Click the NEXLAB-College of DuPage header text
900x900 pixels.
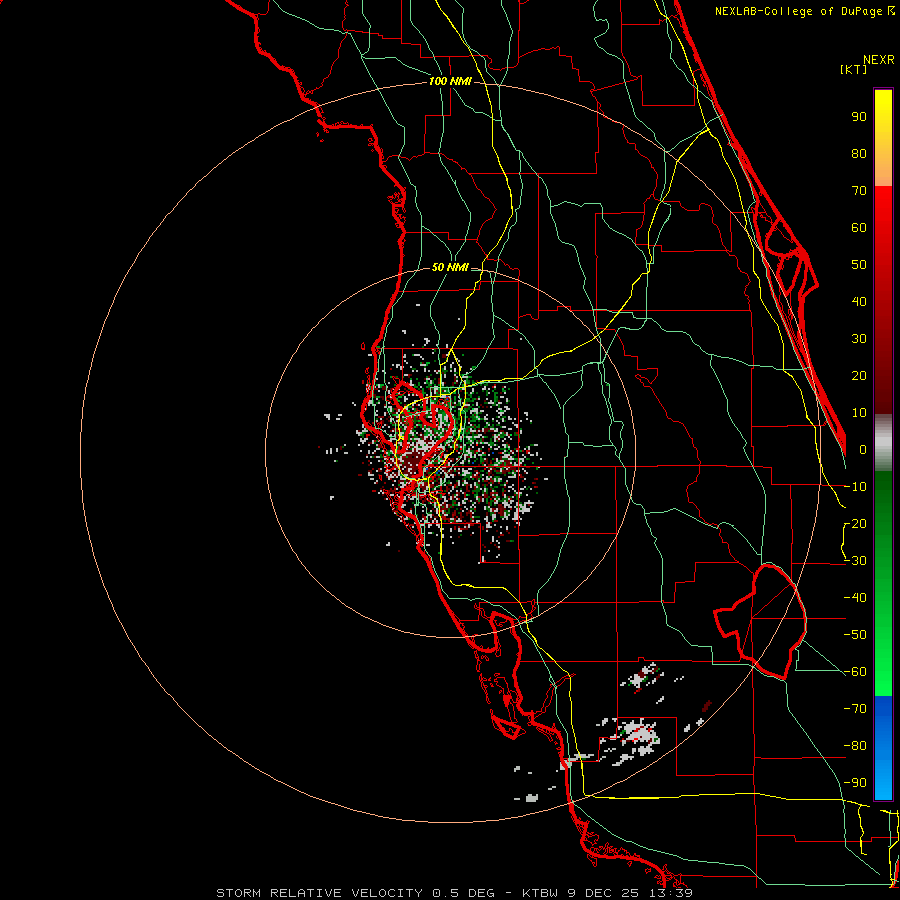click(x=798, y=11)
